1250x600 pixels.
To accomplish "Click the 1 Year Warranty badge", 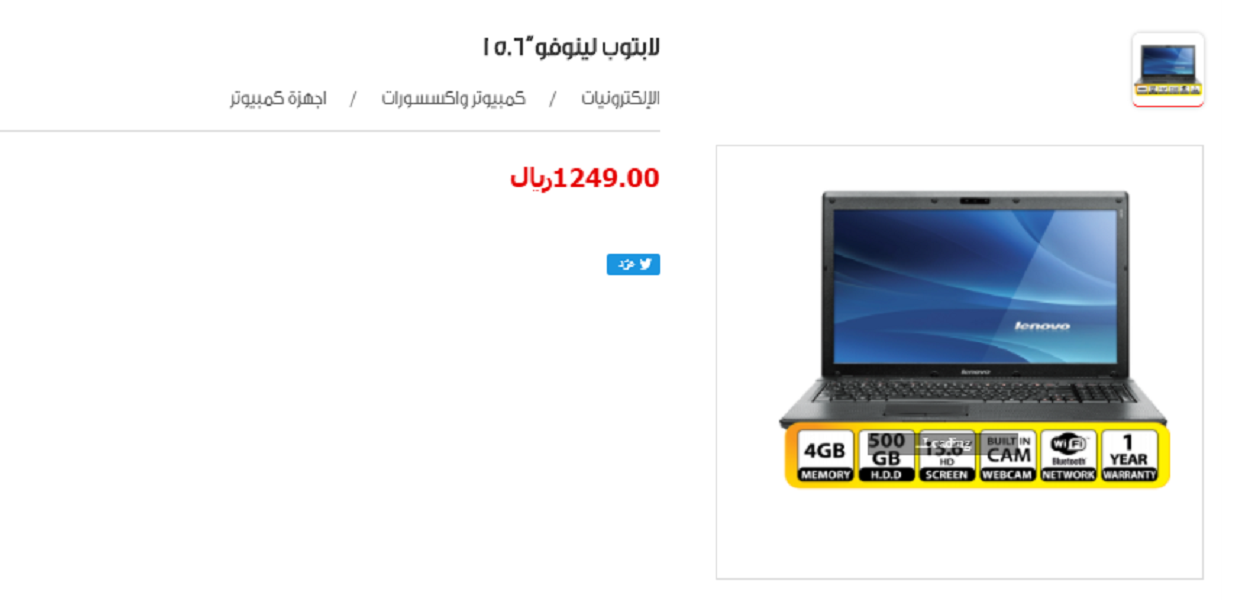I will tap(1129, 456).
